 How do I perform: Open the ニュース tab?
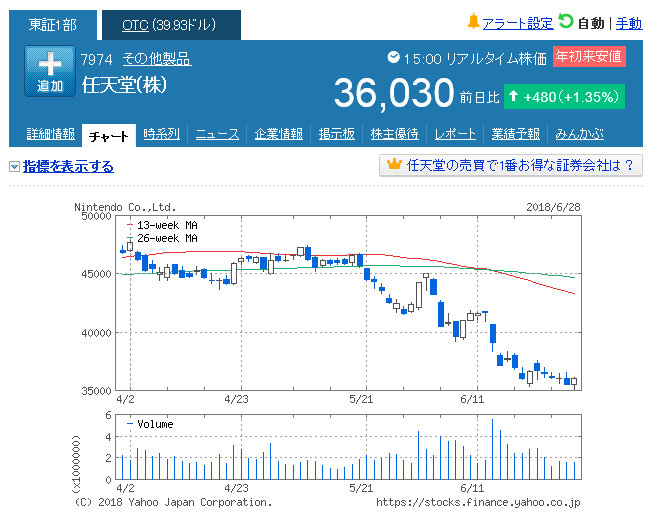tap(217, 134)
